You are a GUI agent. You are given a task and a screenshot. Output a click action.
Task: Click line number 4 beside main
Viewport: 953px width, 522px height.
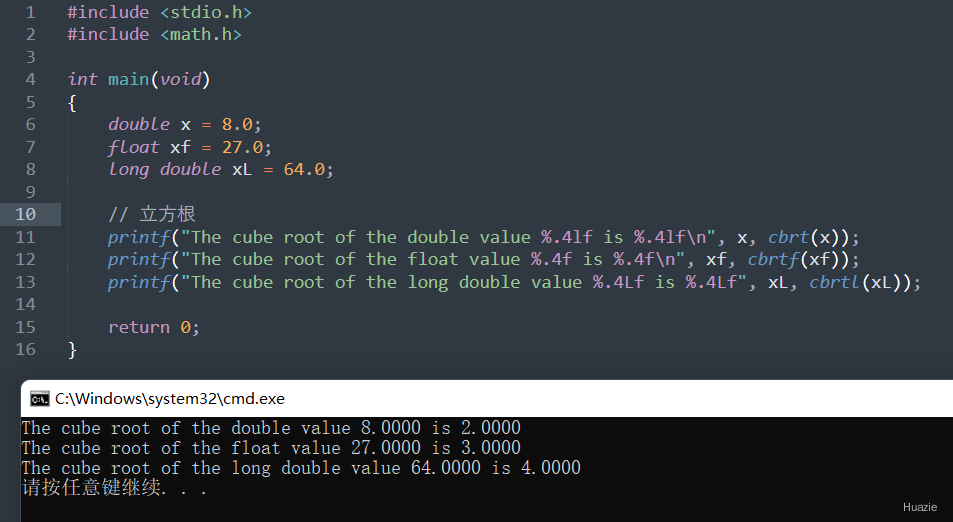[30, 79]
